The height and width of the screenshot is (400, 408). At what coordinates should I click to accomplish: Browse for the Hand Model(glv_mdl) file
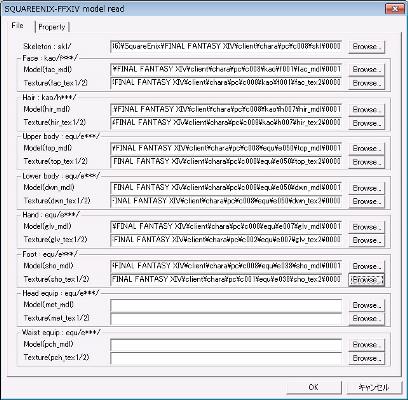[x=366, y=227]
